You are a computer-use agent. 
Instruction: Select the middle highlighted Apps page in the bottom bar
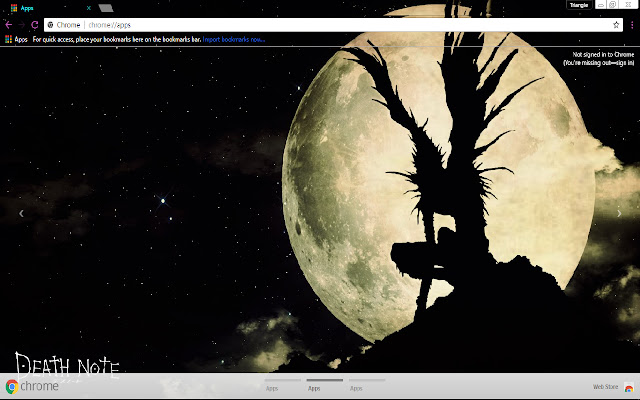pyautogui.click(x=314, y=386)
